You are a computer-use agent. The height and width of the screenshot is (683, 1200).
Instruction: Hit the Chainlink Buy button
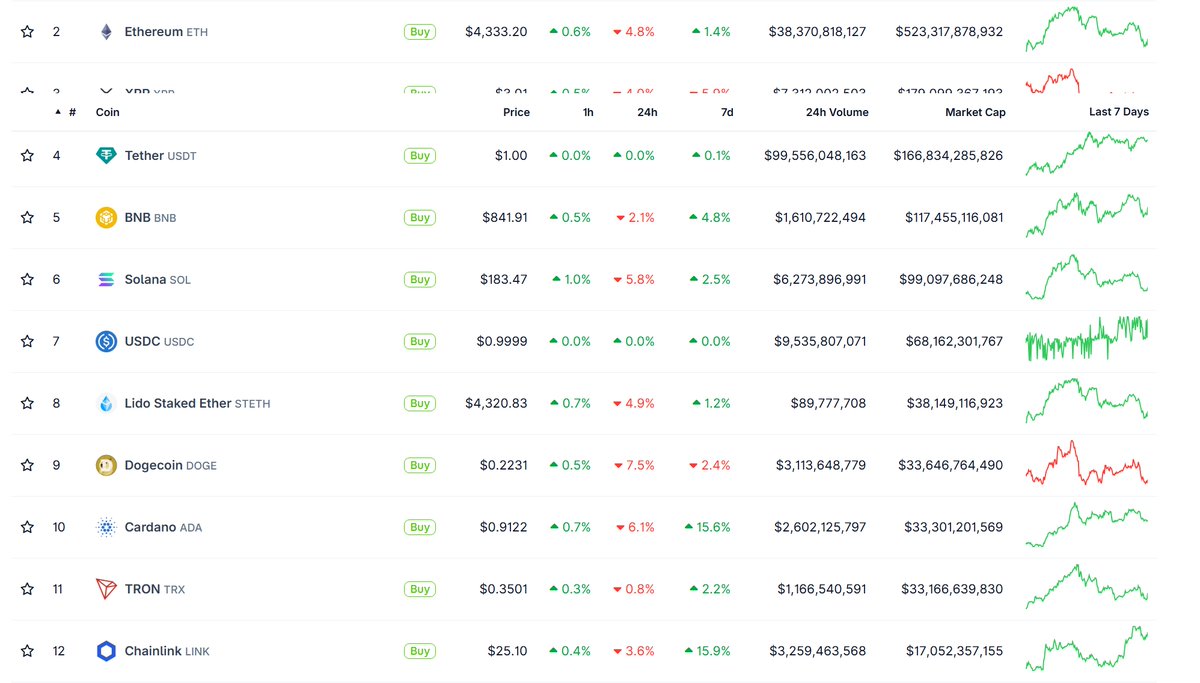(x=420, y=651)
